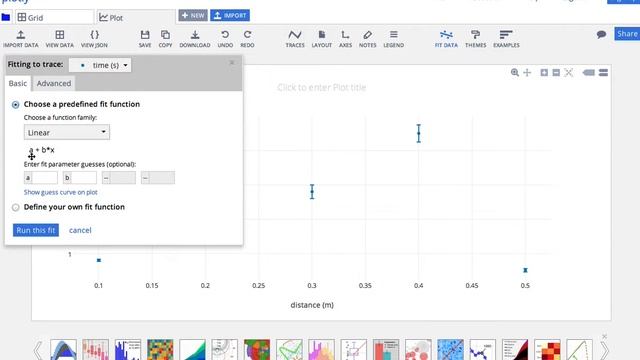Image resolution: width=640 pixels, height=360 pixels.
Task: Open the red heatmap squares example thumbnail
Action: pos(547,350)
